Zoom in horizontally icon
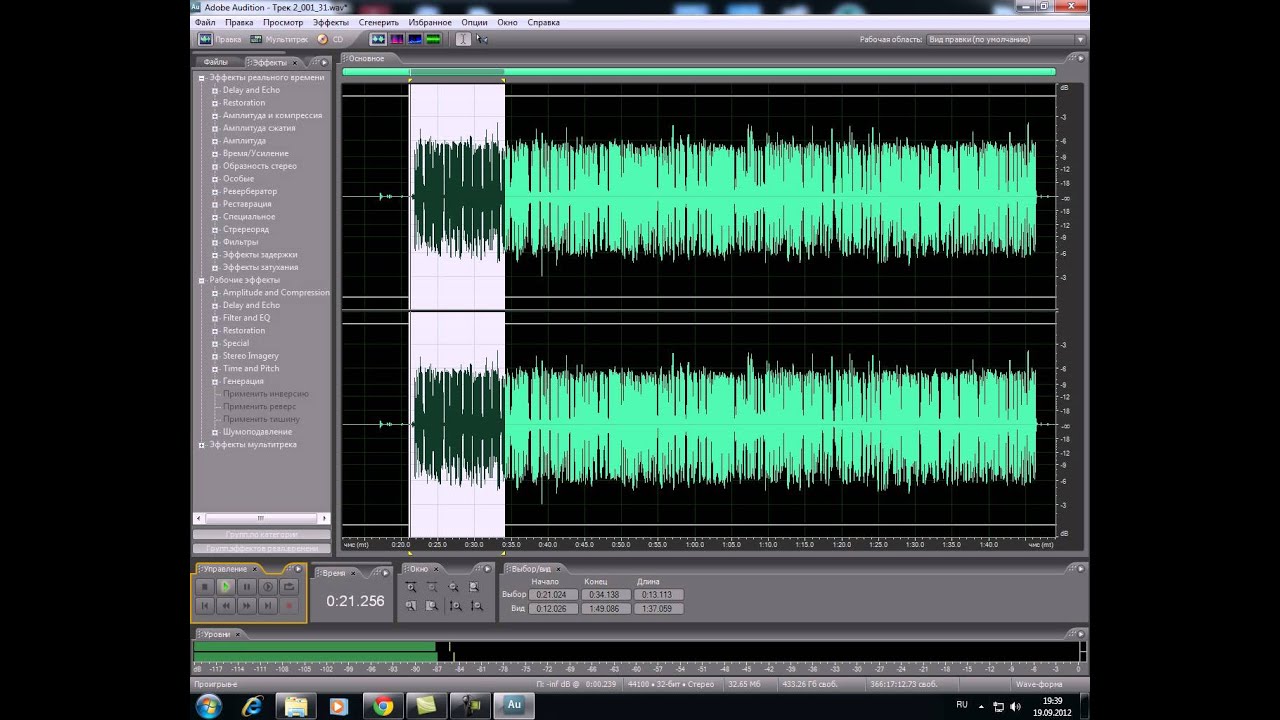 (x=411, y=587)
